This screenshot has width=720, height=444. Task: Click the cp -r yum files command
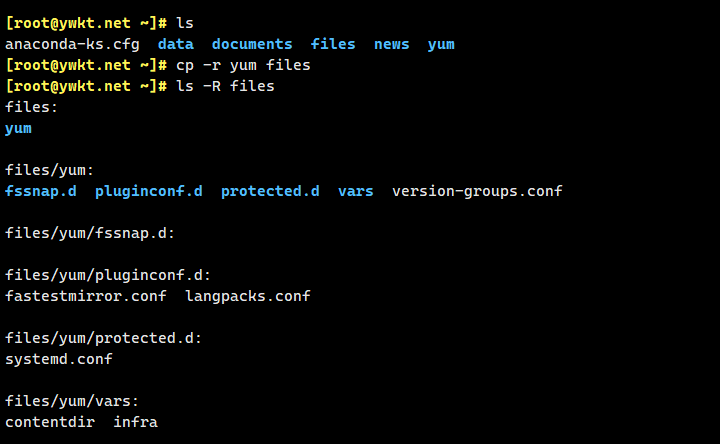click(243, 65)
